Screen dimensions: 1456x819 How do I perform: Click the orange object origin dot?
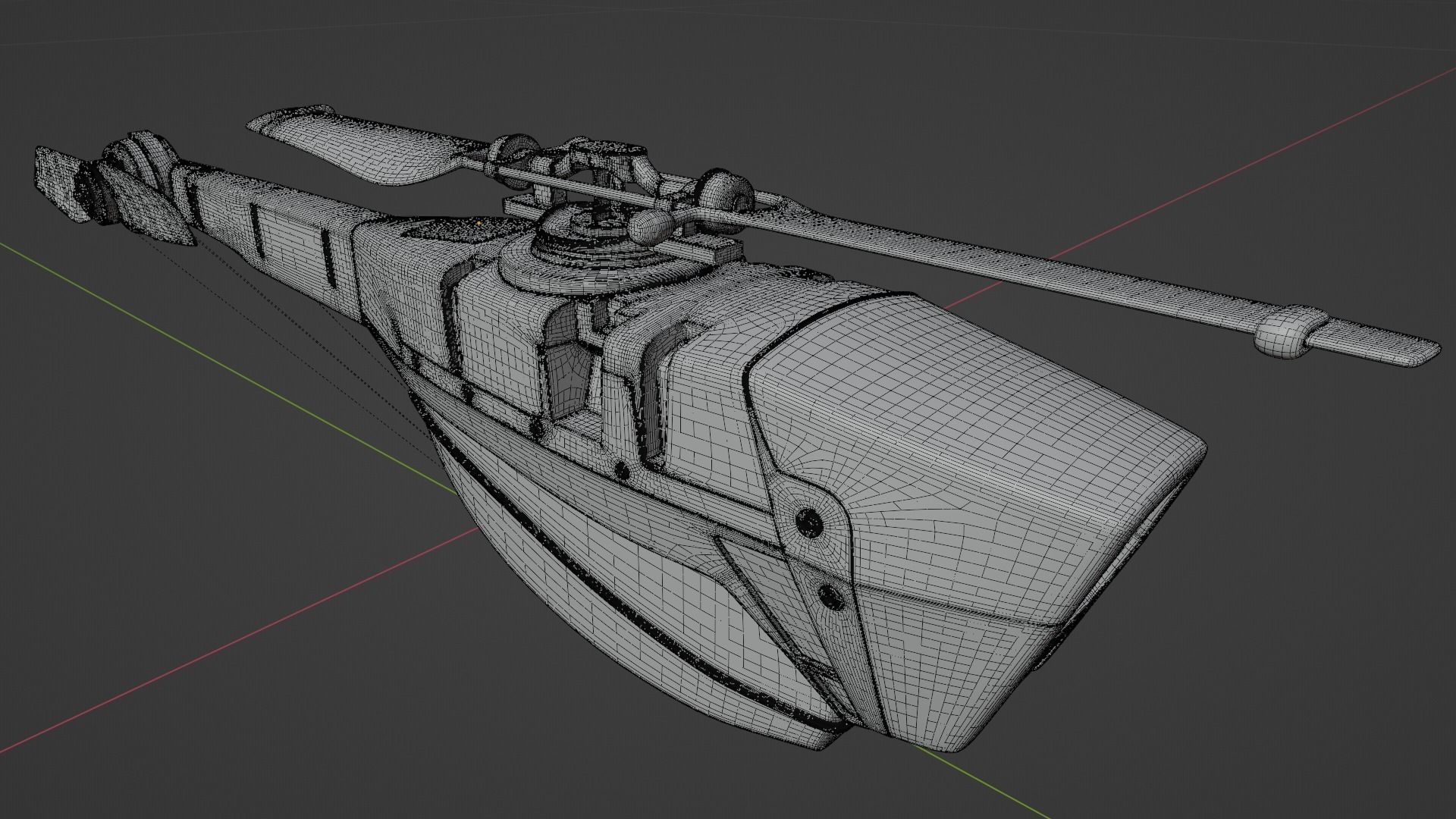click(479, 223)
